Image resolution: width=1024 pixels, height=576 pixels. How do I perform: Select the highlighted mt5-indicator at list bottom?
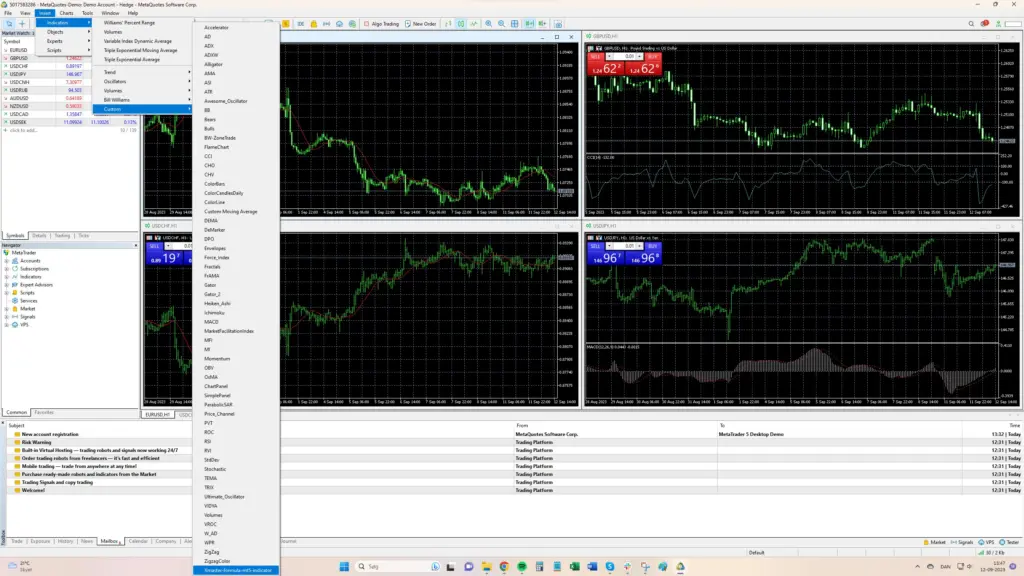coord(236,571)
